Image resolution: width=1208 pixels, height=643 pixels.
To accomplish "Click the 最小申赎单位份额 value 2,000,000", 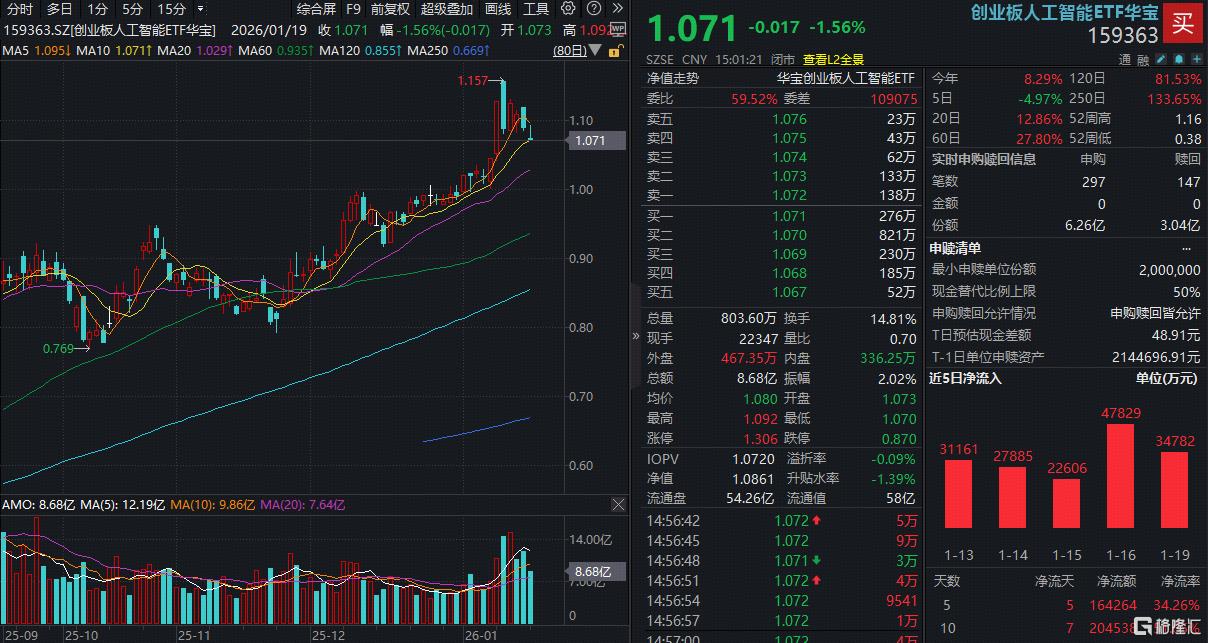I will [1168, 270].
